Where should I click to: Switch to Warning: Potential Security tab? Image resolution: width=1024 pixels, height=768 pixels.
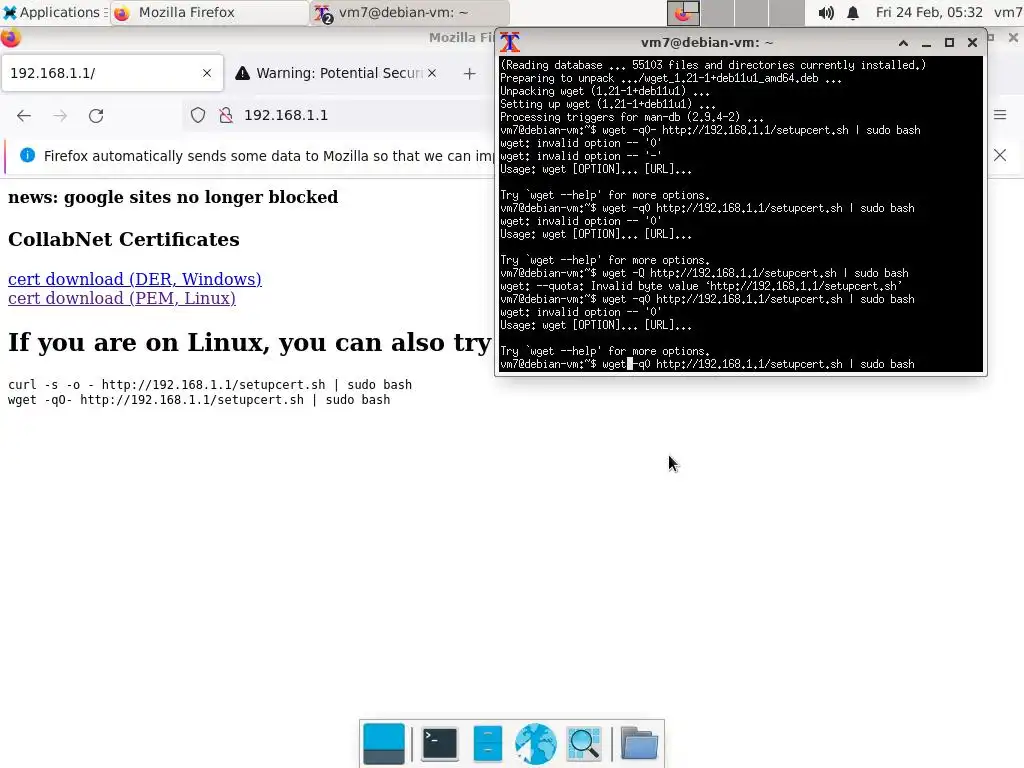[336, 73]
